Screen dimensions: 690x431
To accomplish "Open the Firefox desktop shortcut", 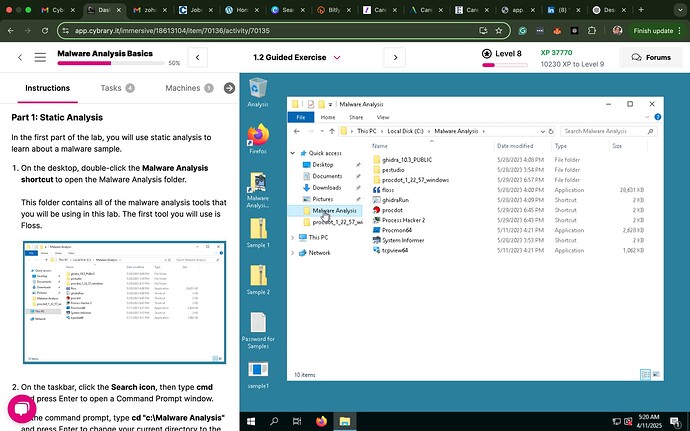I will (258, 134).
